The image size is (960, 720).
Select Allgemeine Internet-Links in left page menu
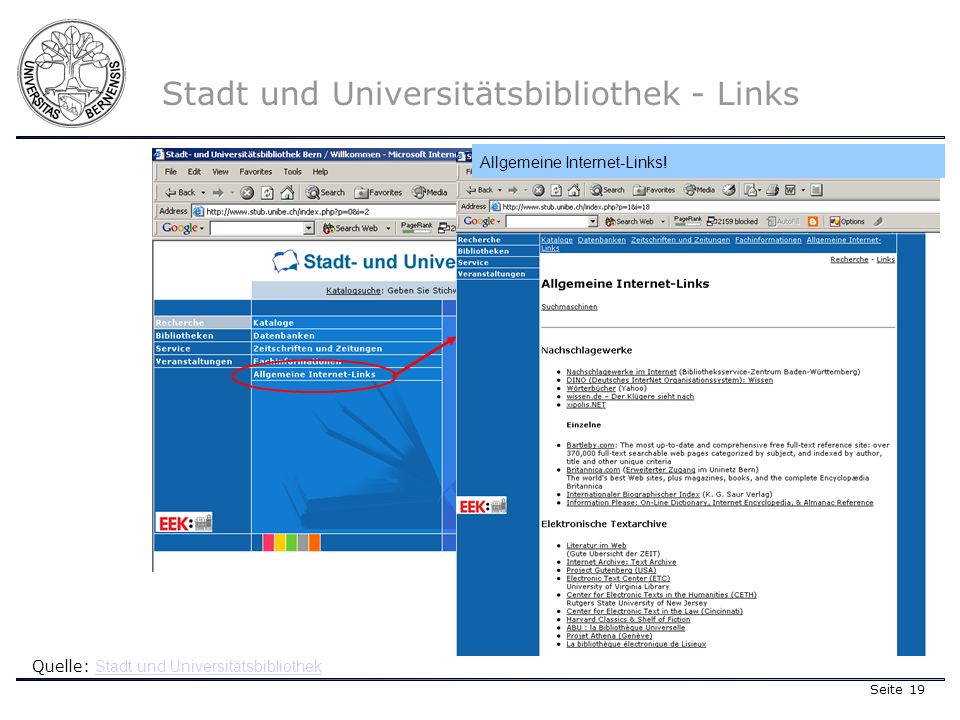coord(314,374)
